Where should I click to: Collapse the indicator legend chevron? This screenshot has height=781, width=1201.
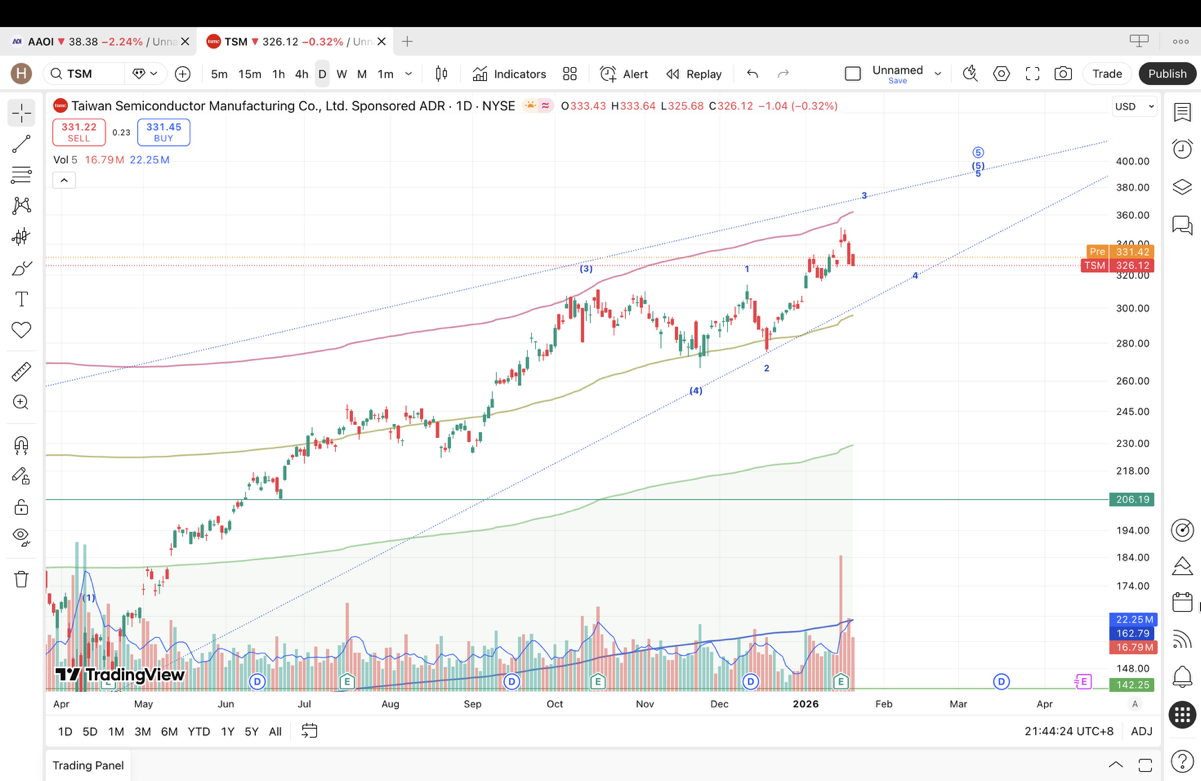pos(64,180)
